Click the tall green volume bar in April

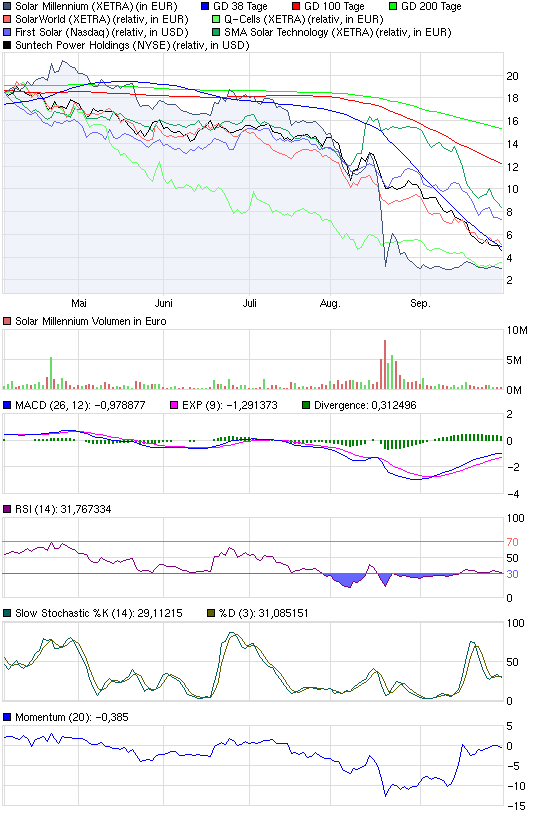(51, 373)
